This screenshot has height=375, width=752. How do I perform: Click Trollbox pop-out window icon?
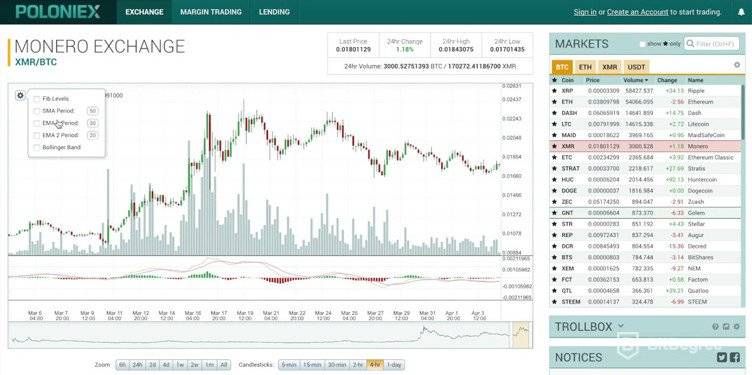tap(726, 327)
